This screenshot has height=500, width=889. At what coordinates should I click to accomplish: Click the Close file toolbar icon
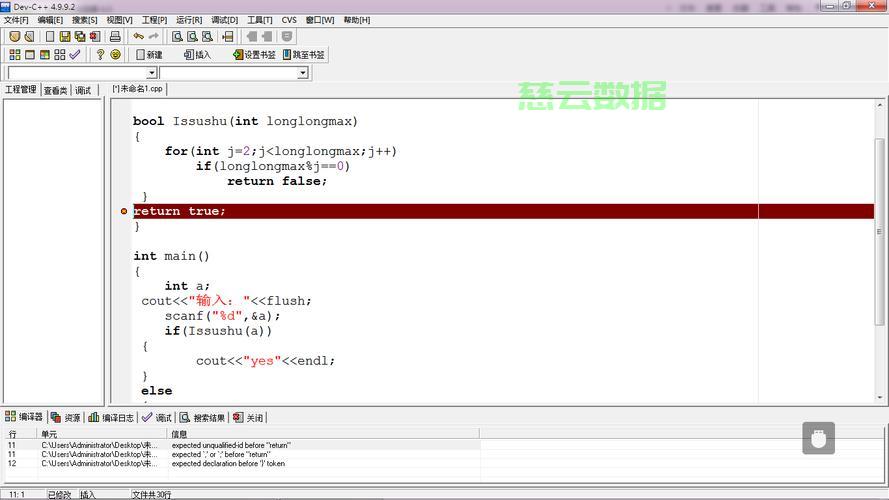pyautogui.click(x=95, y=37)
